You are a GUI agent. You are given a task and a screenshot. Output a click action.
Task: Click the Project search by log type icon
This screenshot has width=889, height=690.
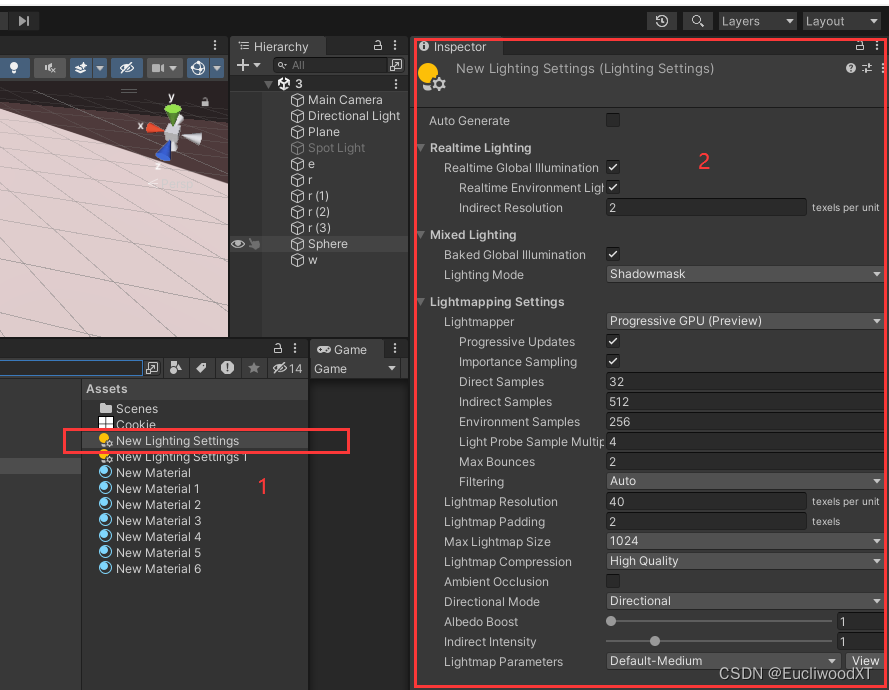coord(227,368)
